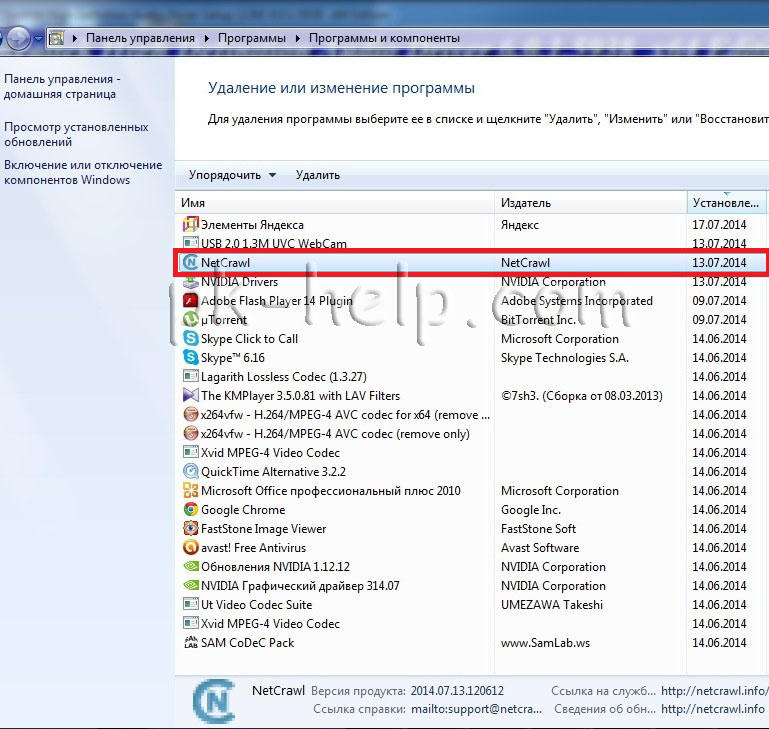Click the Элементы Яндекса program icon

190,225
